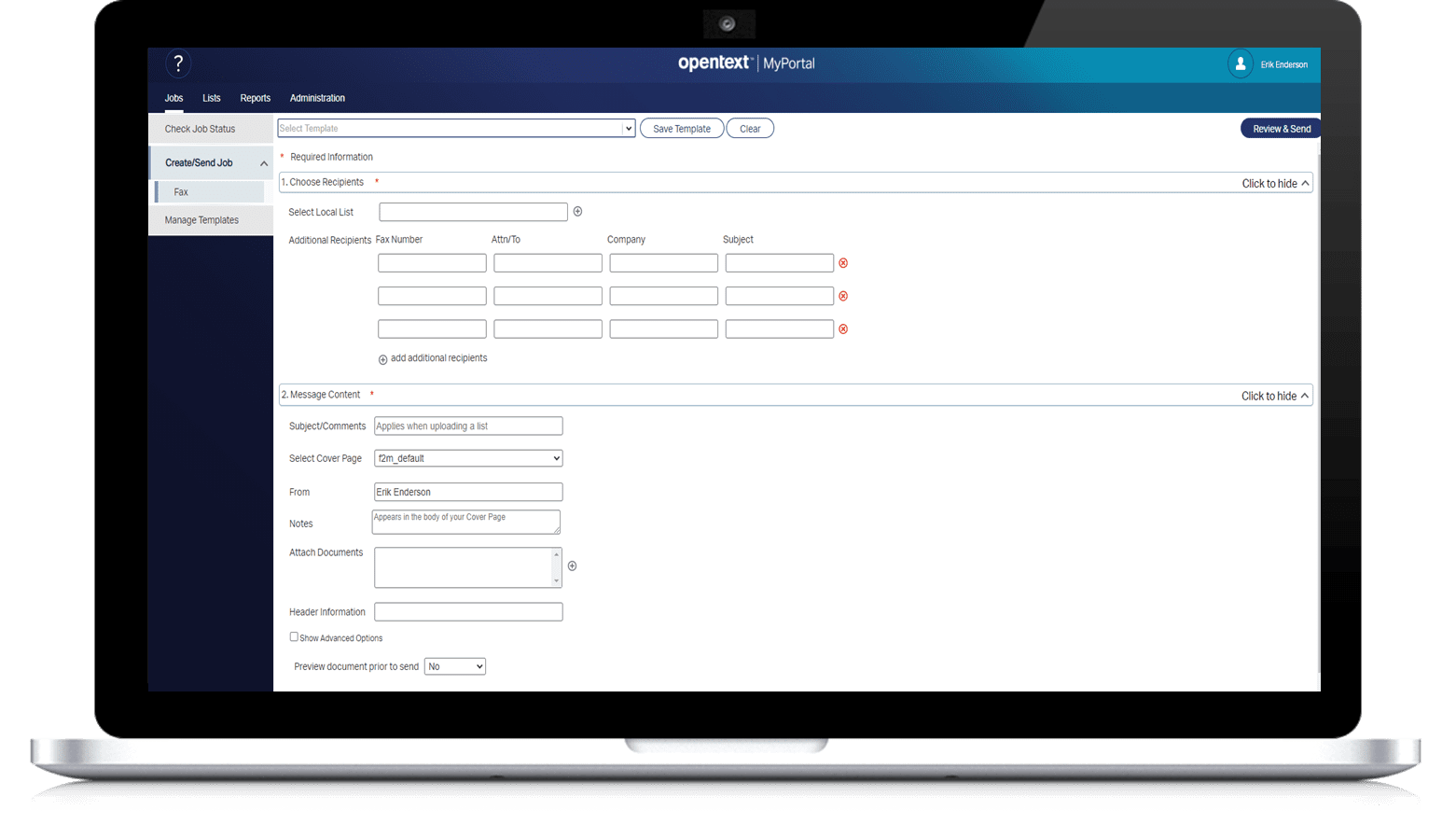Switch to the Reports tab
The height and width of the screenshot is (824, 1456).
click(x=255, y=98)
